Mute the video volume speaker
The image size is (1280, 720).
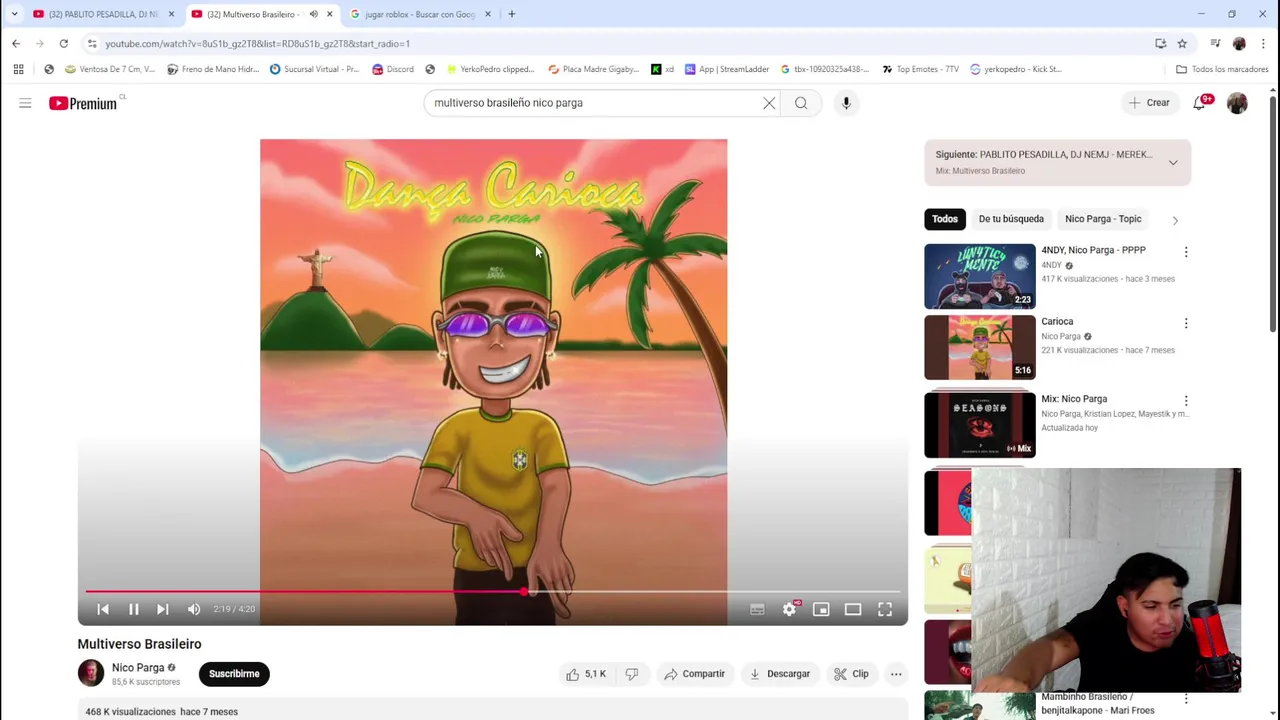coord(194,609)
